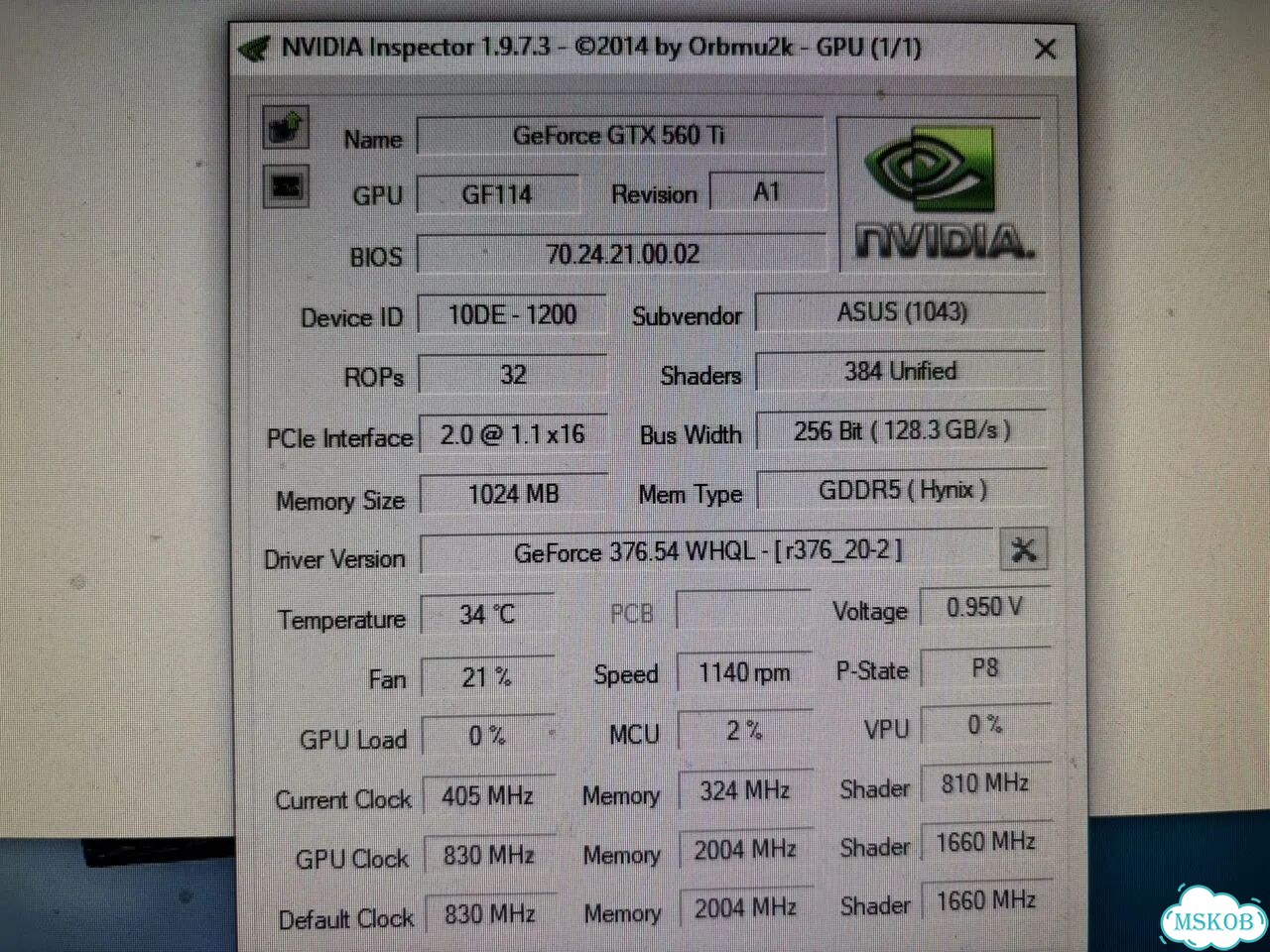Image resolution: width=1270 pixels, height=952 pixels.
Task: Click the PCIe Interface field 2.0 @ 1.1 x16
Action: click(x=513, y=434)
